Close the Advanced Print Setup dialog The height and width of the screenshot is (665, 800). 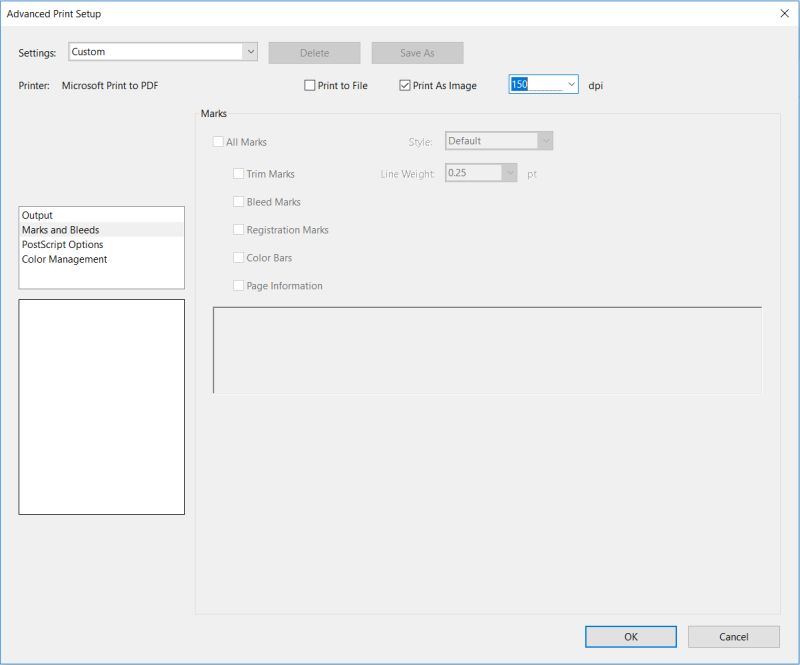point(785,14)
